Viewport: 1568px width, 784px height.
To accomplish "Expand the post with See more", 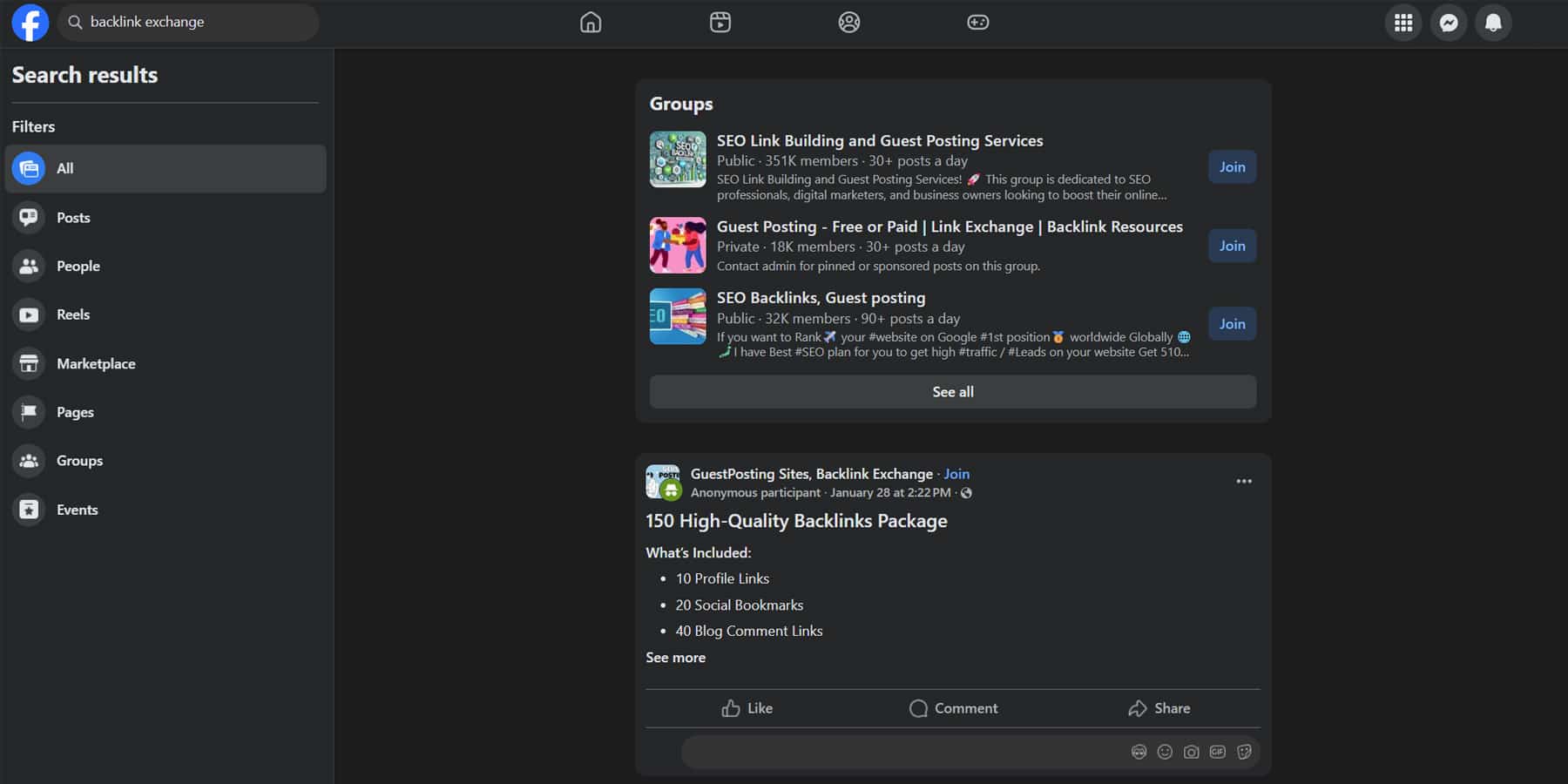I will pos(675,657).
